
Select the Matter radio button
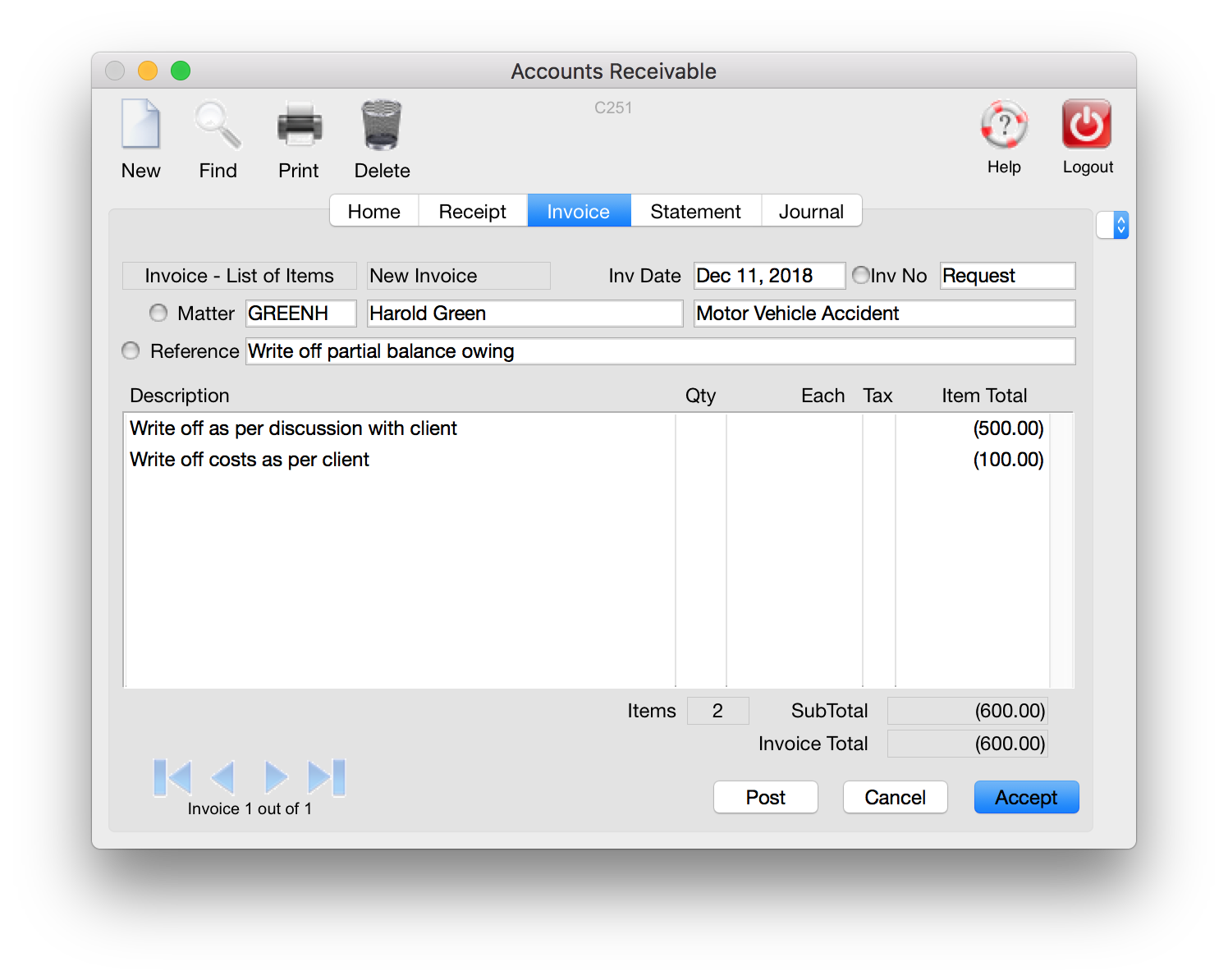[x=158, y=313]
